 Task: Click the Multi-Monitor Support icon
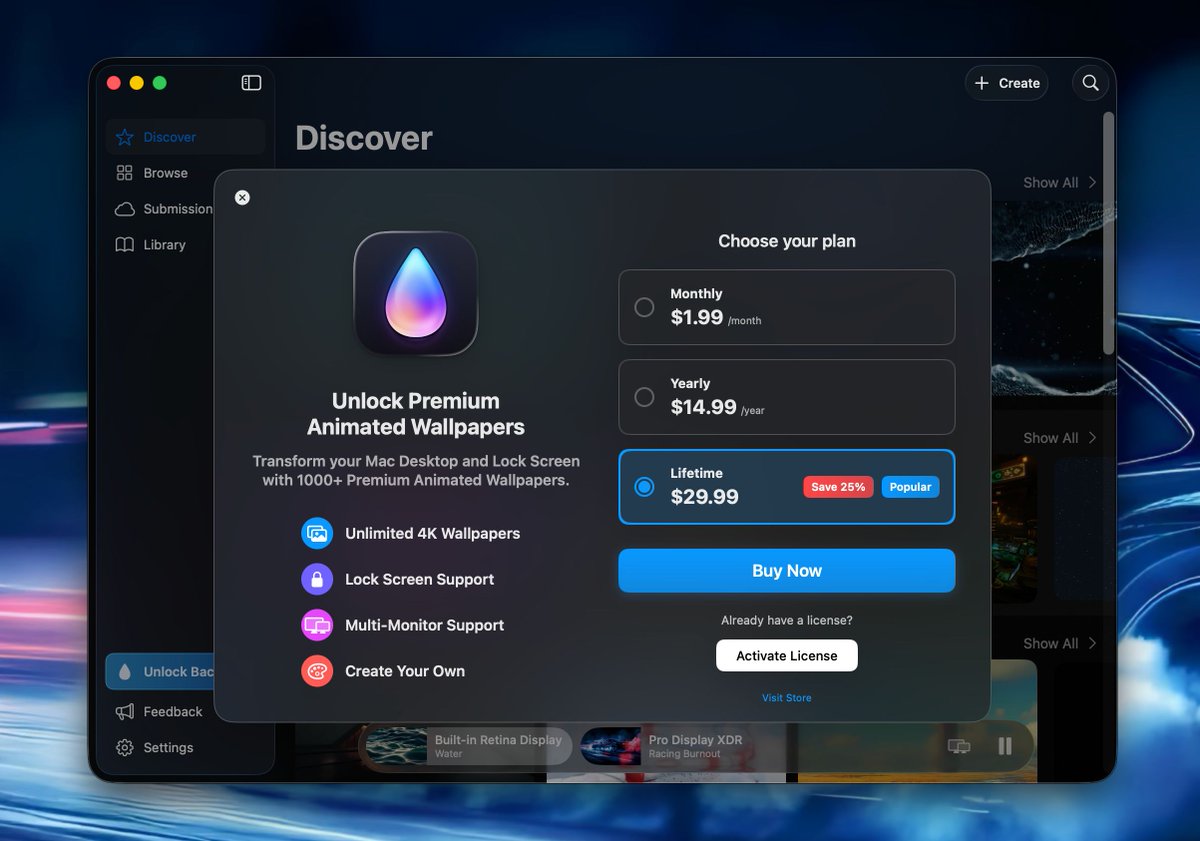point(317,625)
